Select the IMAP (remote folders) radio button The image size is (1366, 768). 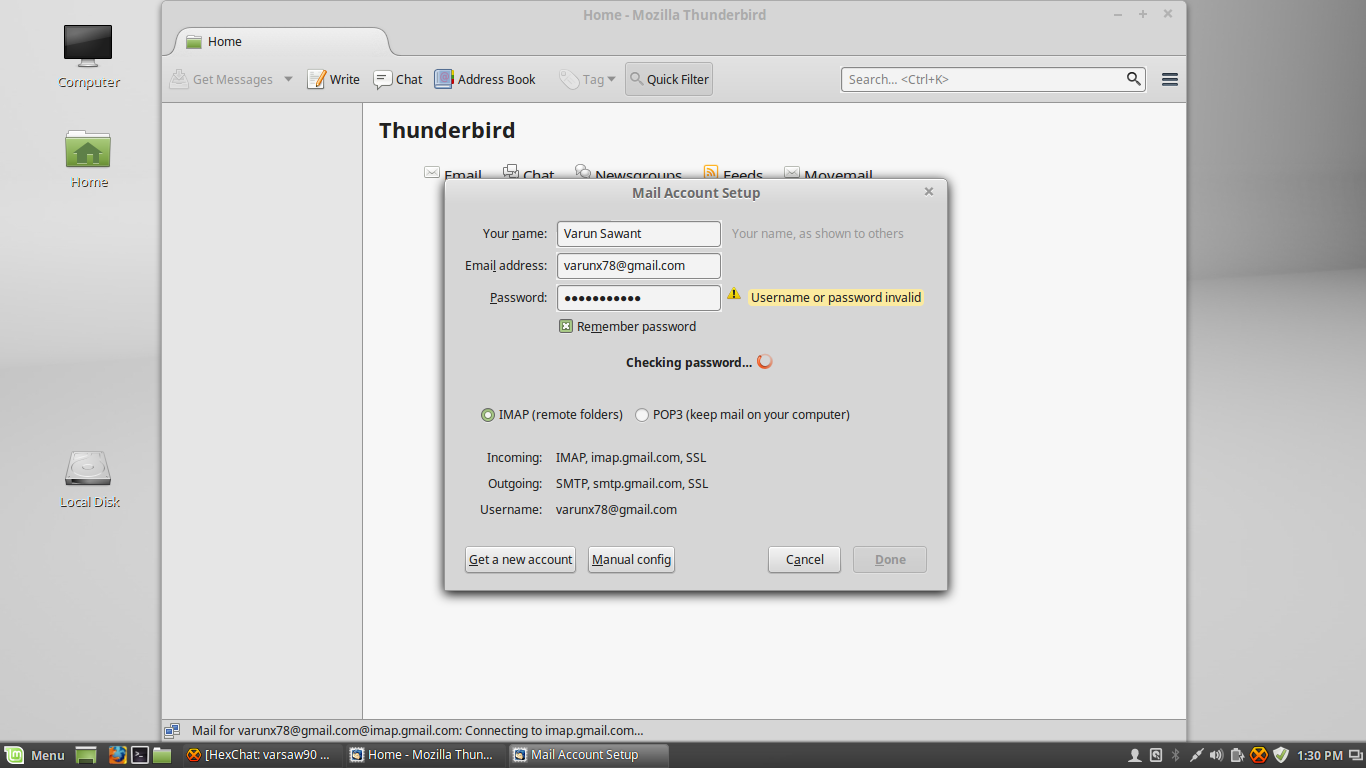click(x=488, y=415)
